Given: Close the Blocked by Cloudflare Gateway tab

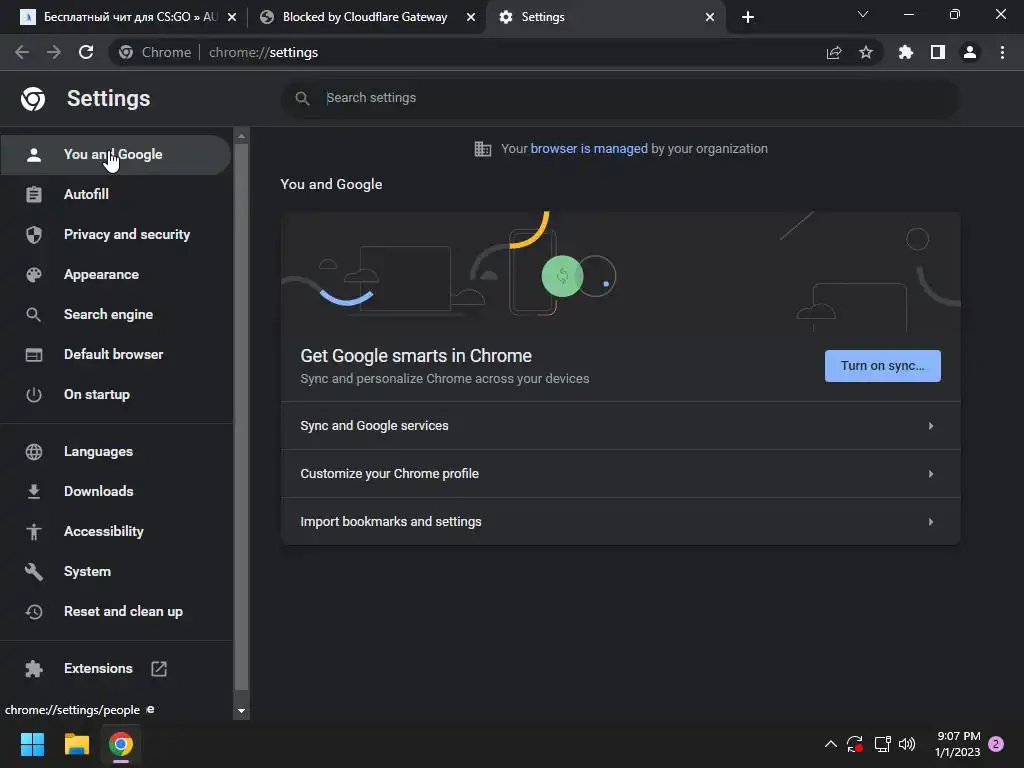Looking at the screenshot, I should (471, 17).
